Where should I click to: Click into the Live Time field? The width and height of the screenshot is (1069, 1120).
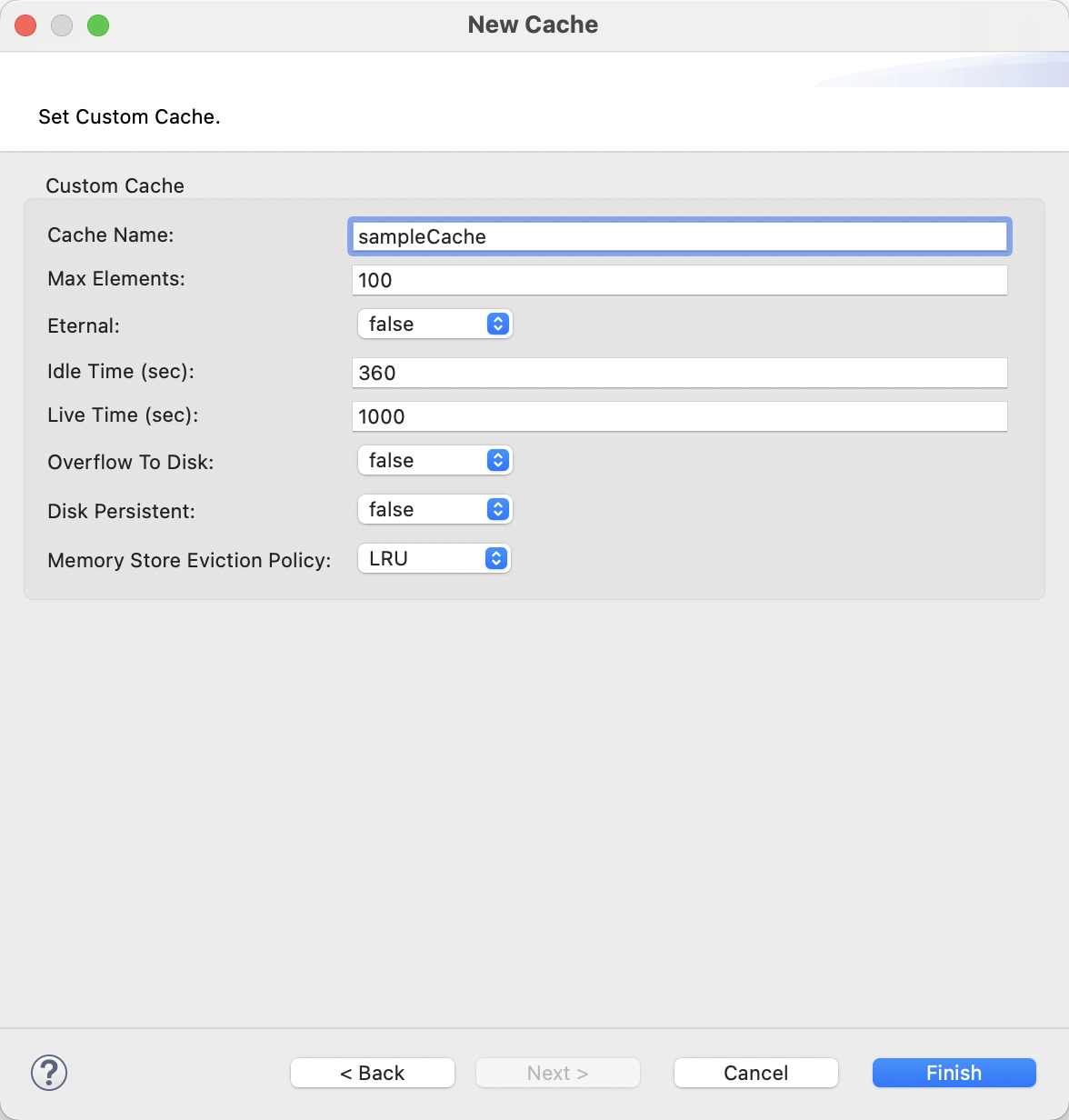point(679,416)
